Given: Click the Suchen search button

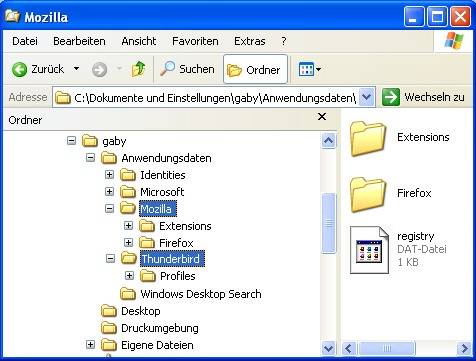Looking at the screenshot, I should coord(187,69).
